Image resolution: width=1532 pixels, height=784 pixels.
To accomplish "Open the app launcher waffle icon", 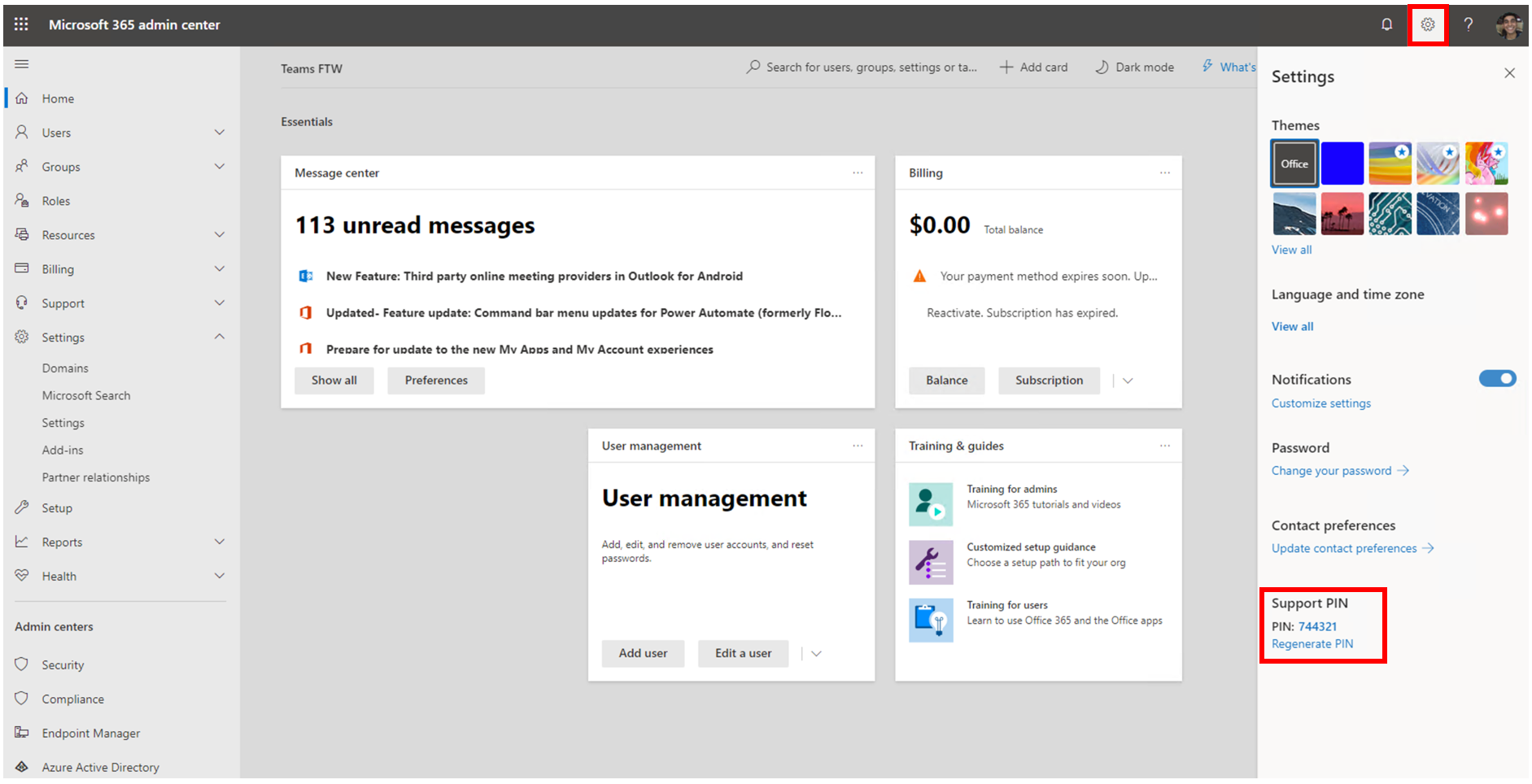I will coord(21,24).
